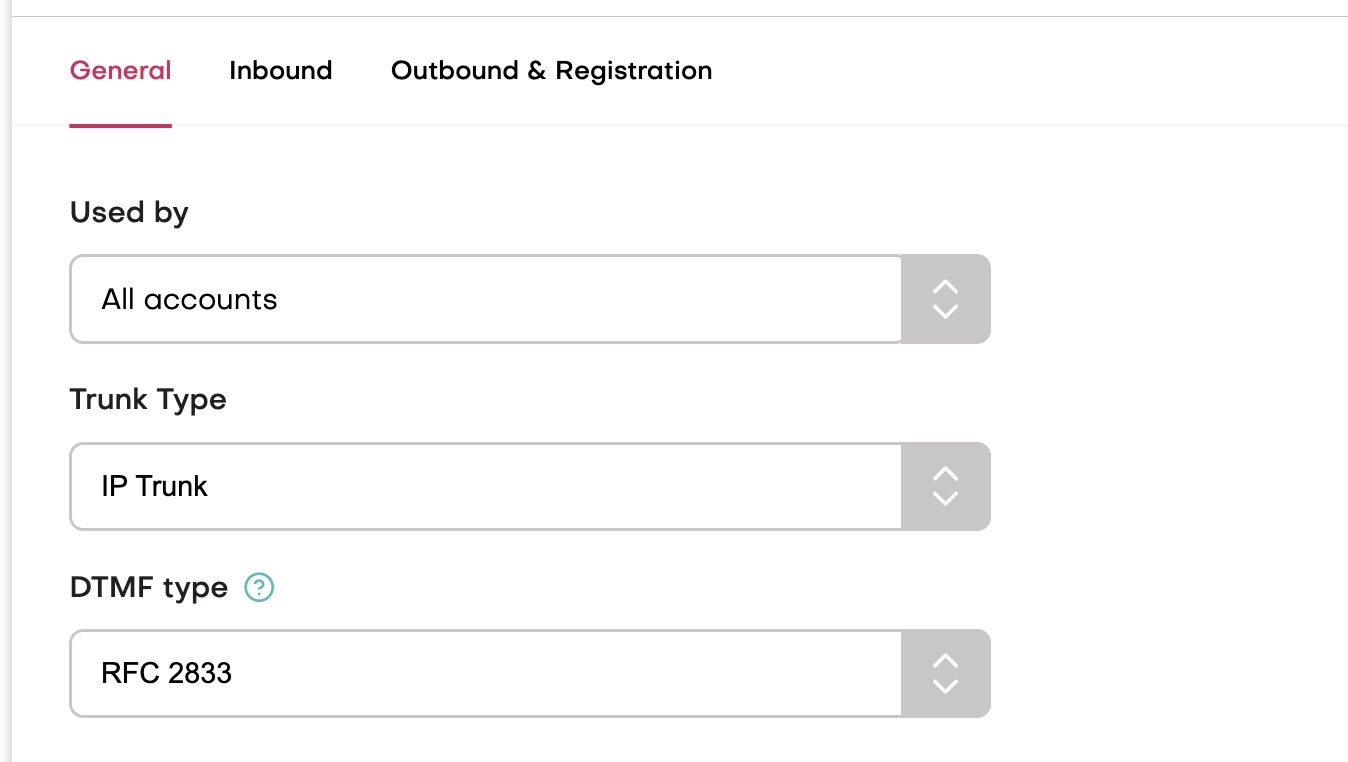Click the up chevron in Used by selector
The height and width of the screenshot is (762, 1348).
pos(945,287)
